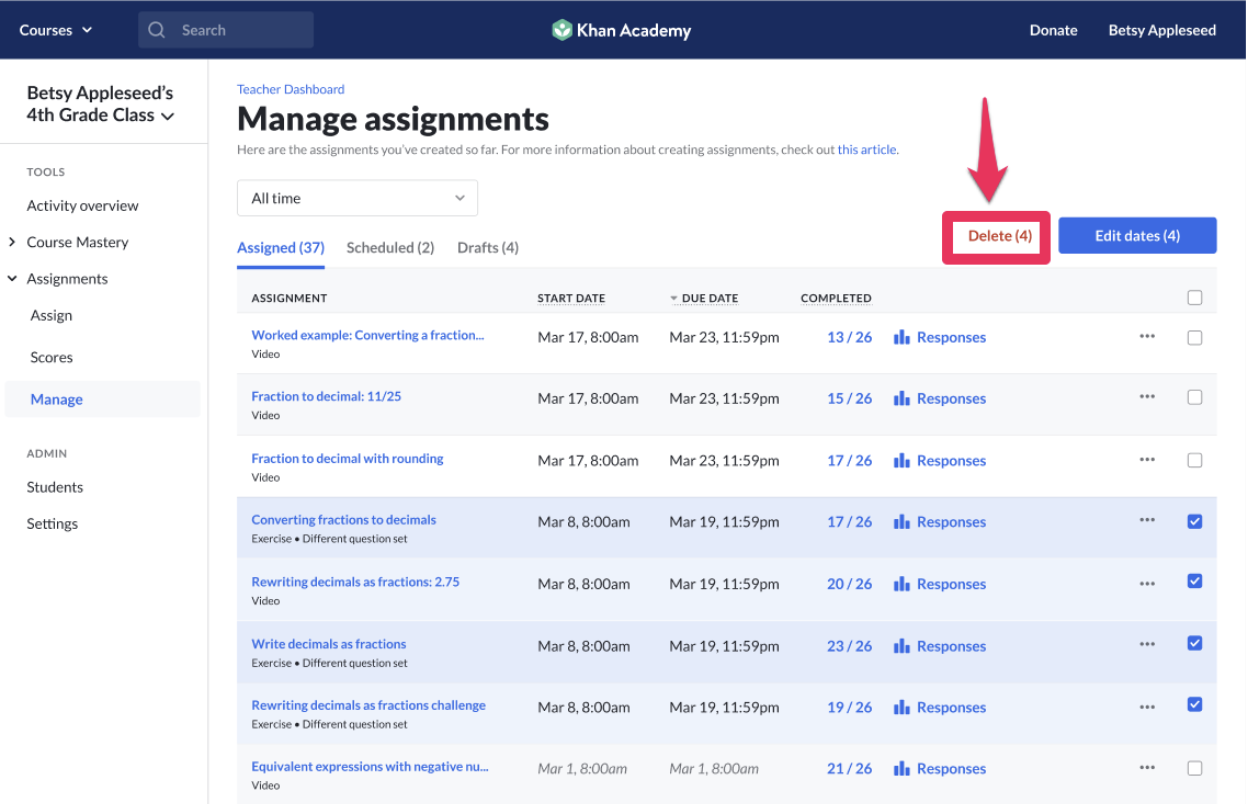Open more options for Write decimals as fractions
Screen dimensions: 1246x804
click(1147, 645)
